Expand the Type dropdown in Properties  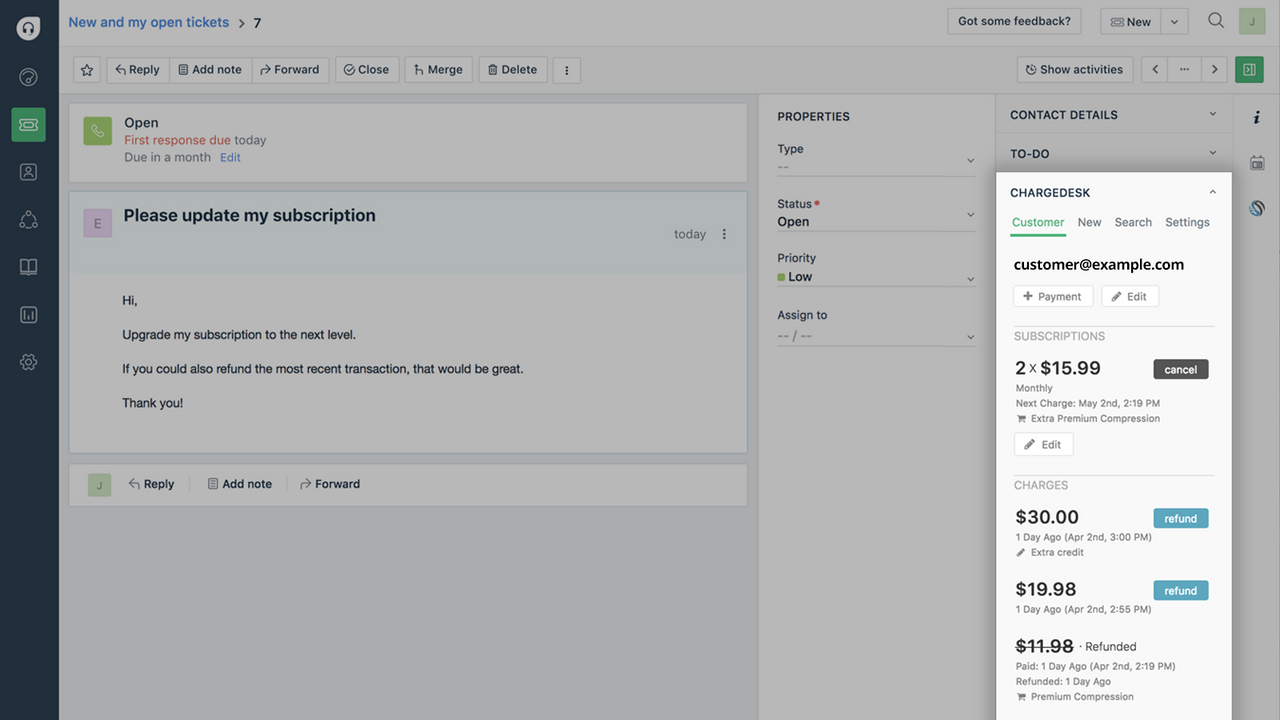(969, 160)
